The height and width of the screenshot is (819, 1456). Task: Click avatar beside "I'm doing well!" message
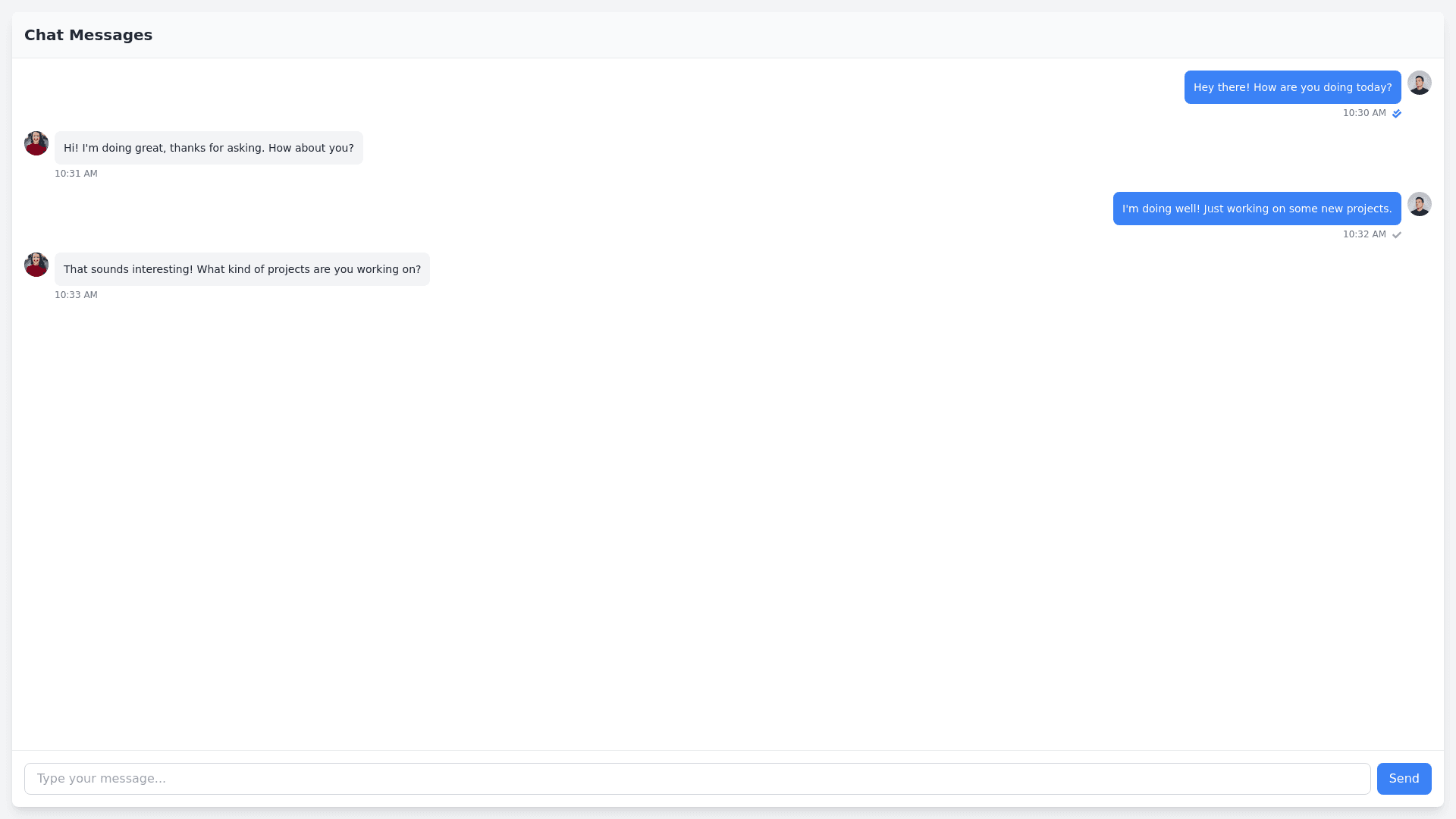point(1419,204)
